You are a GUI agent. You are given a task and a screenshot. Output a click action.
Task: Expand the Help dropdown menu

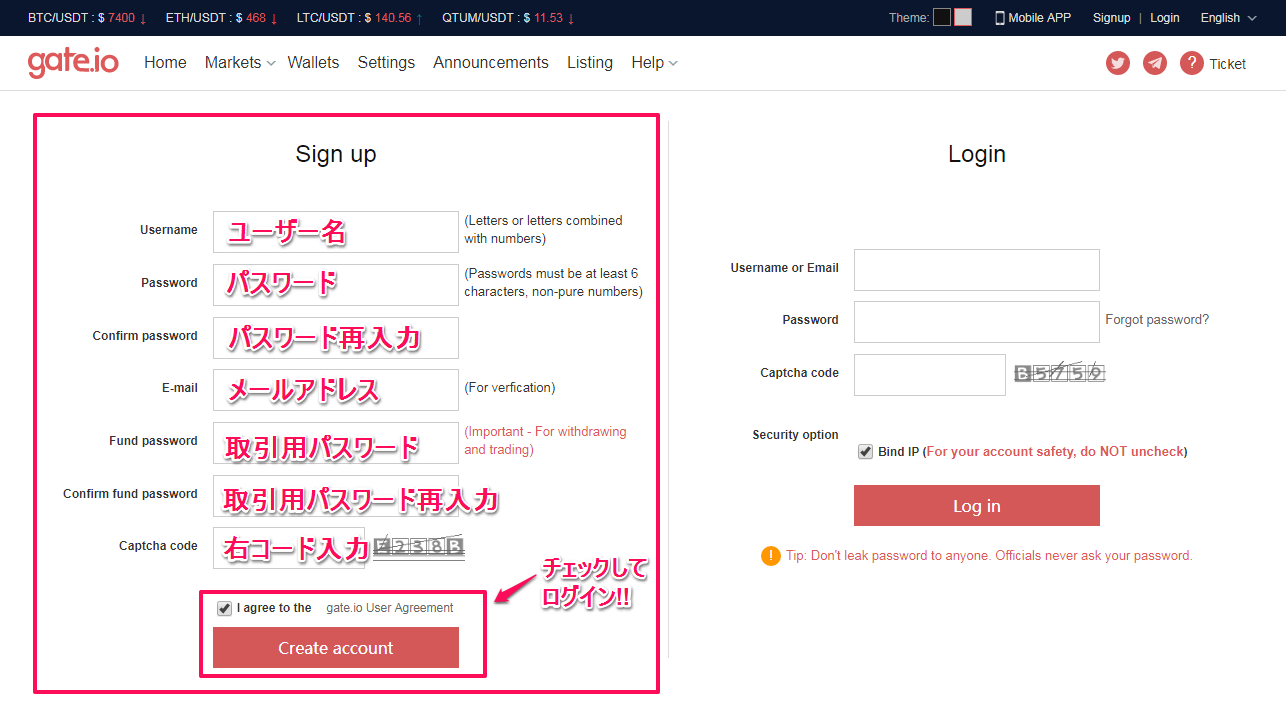(654, 63)
